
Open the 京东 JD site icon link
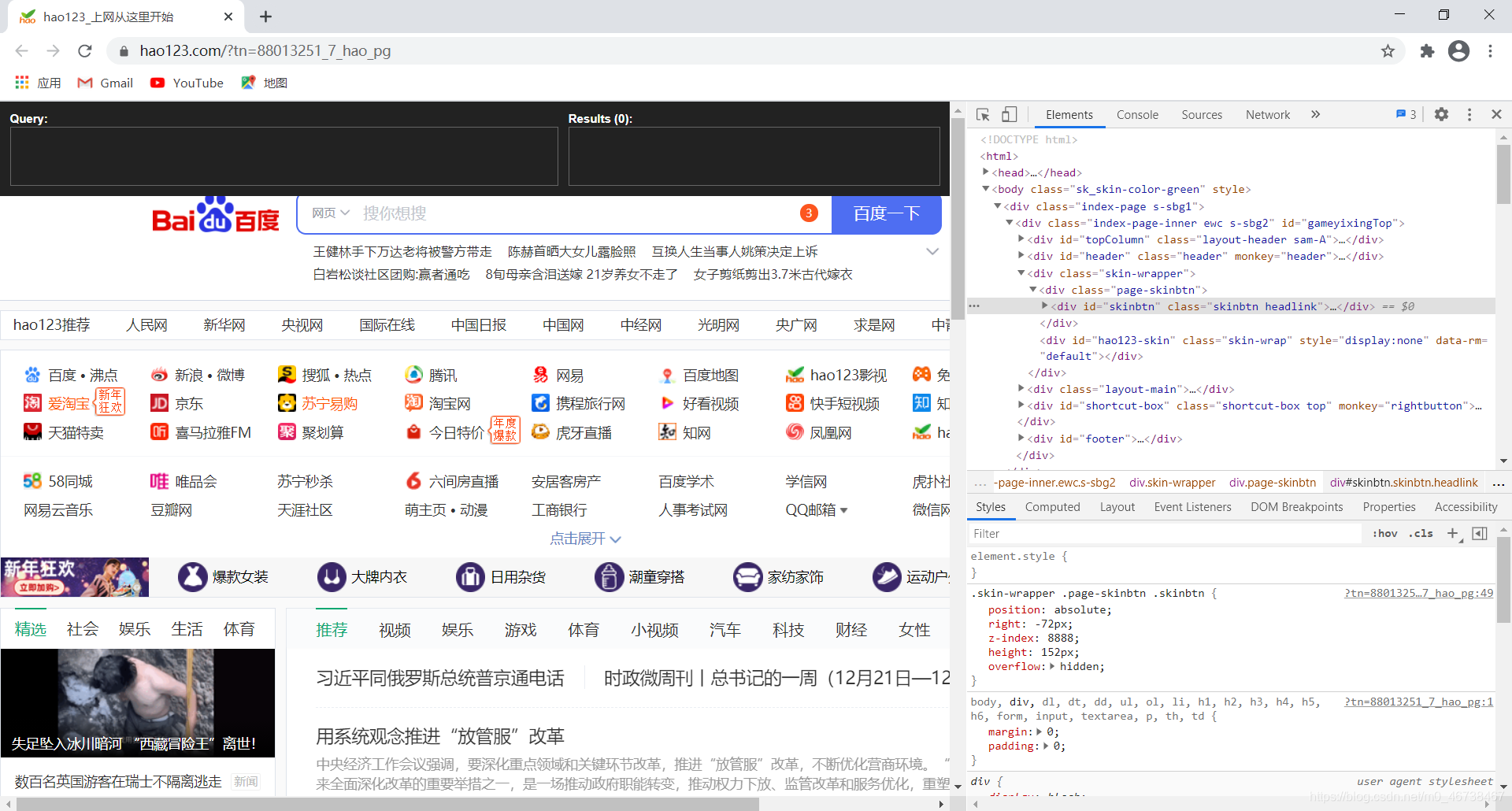[x=159, y=404]
